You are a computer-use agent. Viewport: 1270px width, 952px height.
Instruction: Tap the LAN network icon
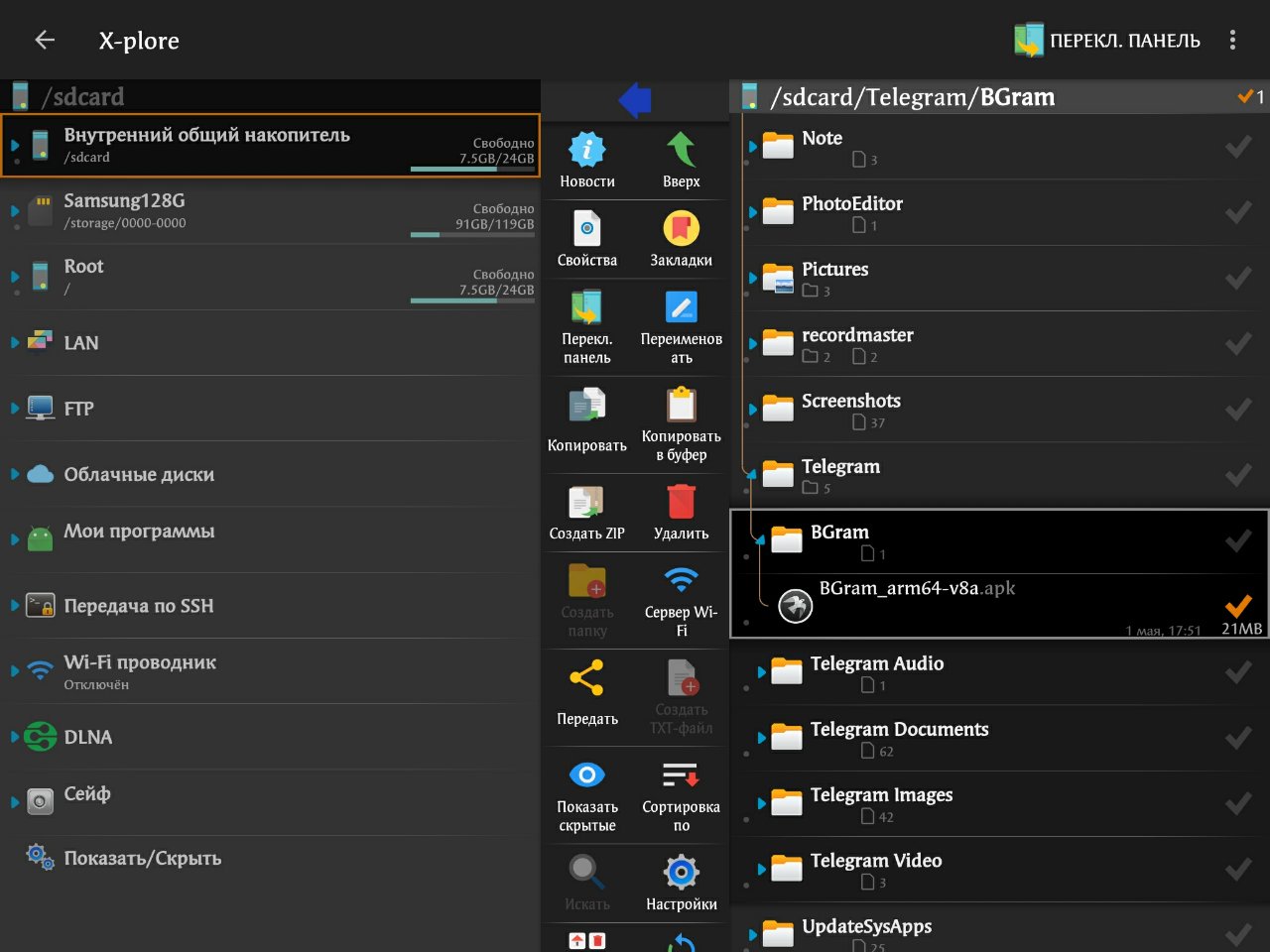tap(40, 341)
